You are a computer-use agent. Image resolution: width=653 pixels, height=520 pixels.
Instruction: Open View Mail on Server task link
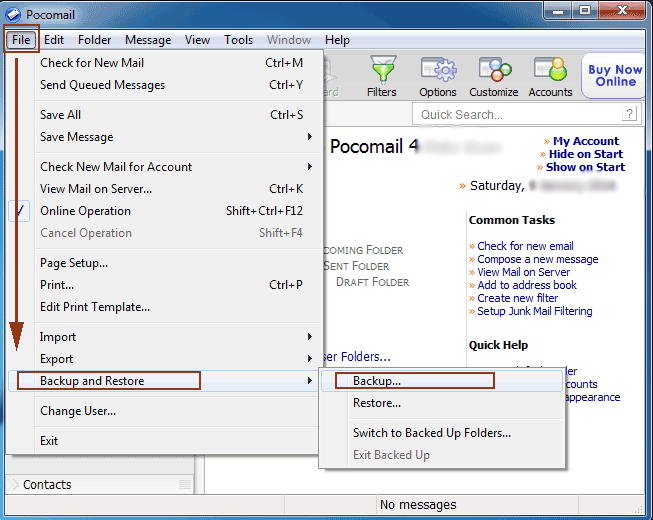[x=523, y=272]
